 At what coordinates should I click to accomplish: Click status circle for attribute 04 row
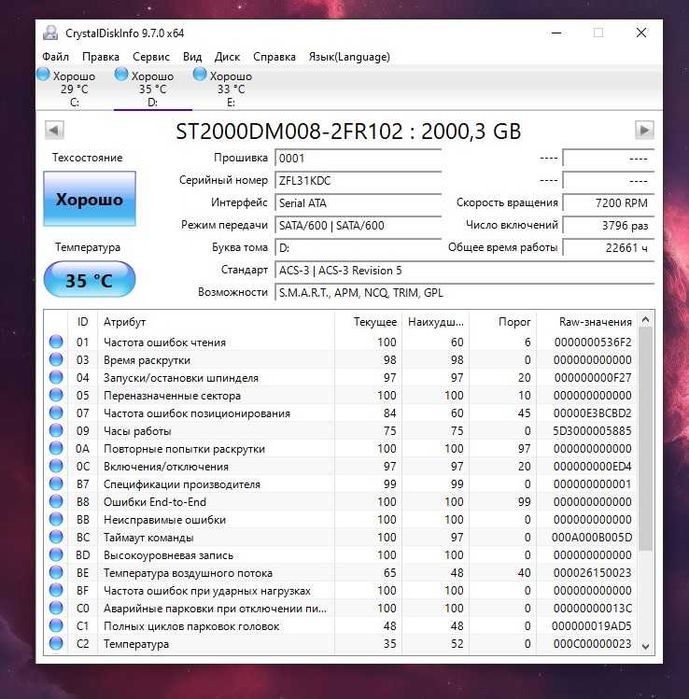[56, 377]
